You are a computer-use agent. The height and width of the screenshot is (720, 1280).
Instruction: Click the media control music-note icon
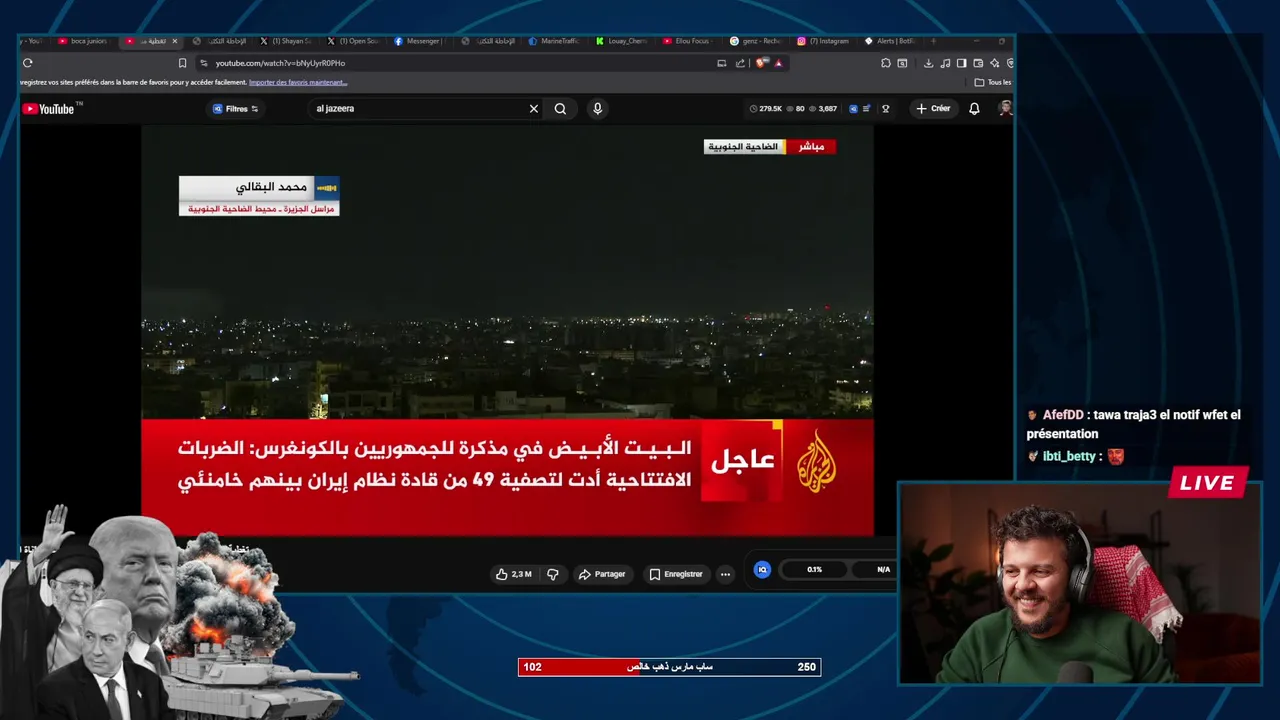click(x=945, y=63)
